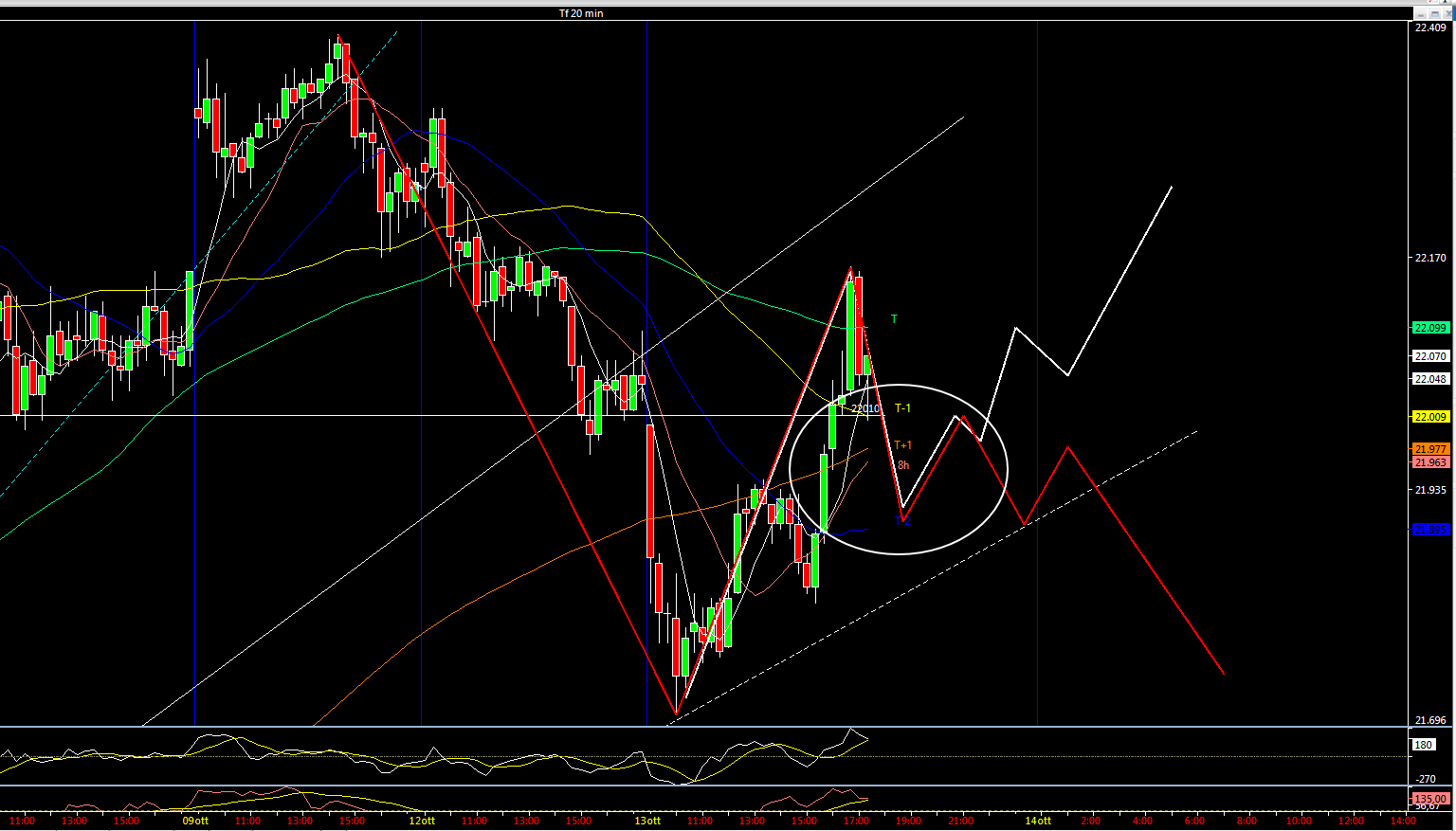Click the pink 21.963 price label
The width and height of the screenshot is (1456, 831).
coord(1429,462)
